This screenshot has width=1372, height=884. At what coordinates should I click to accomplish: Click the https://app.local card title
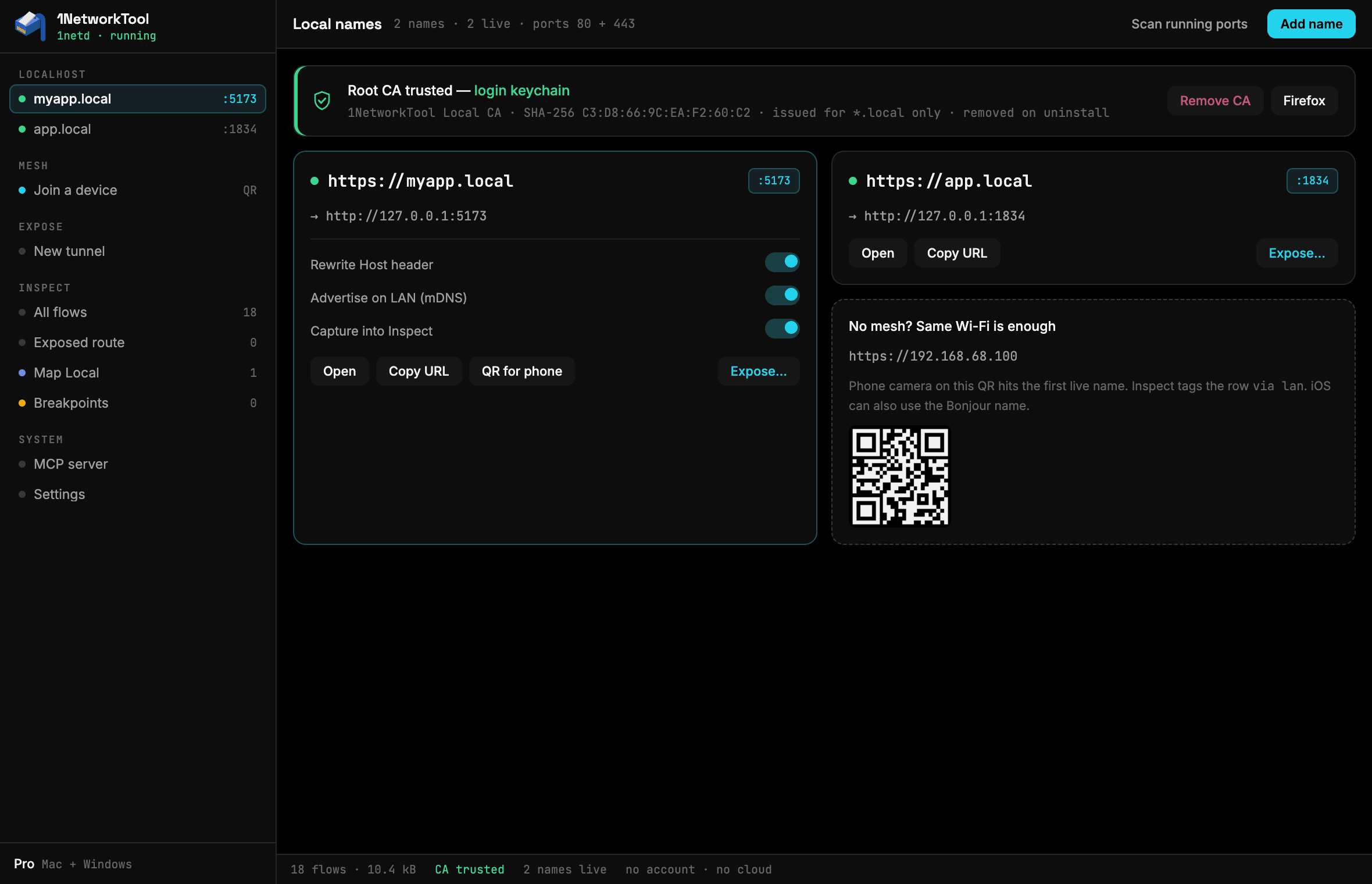pos(949,181)
